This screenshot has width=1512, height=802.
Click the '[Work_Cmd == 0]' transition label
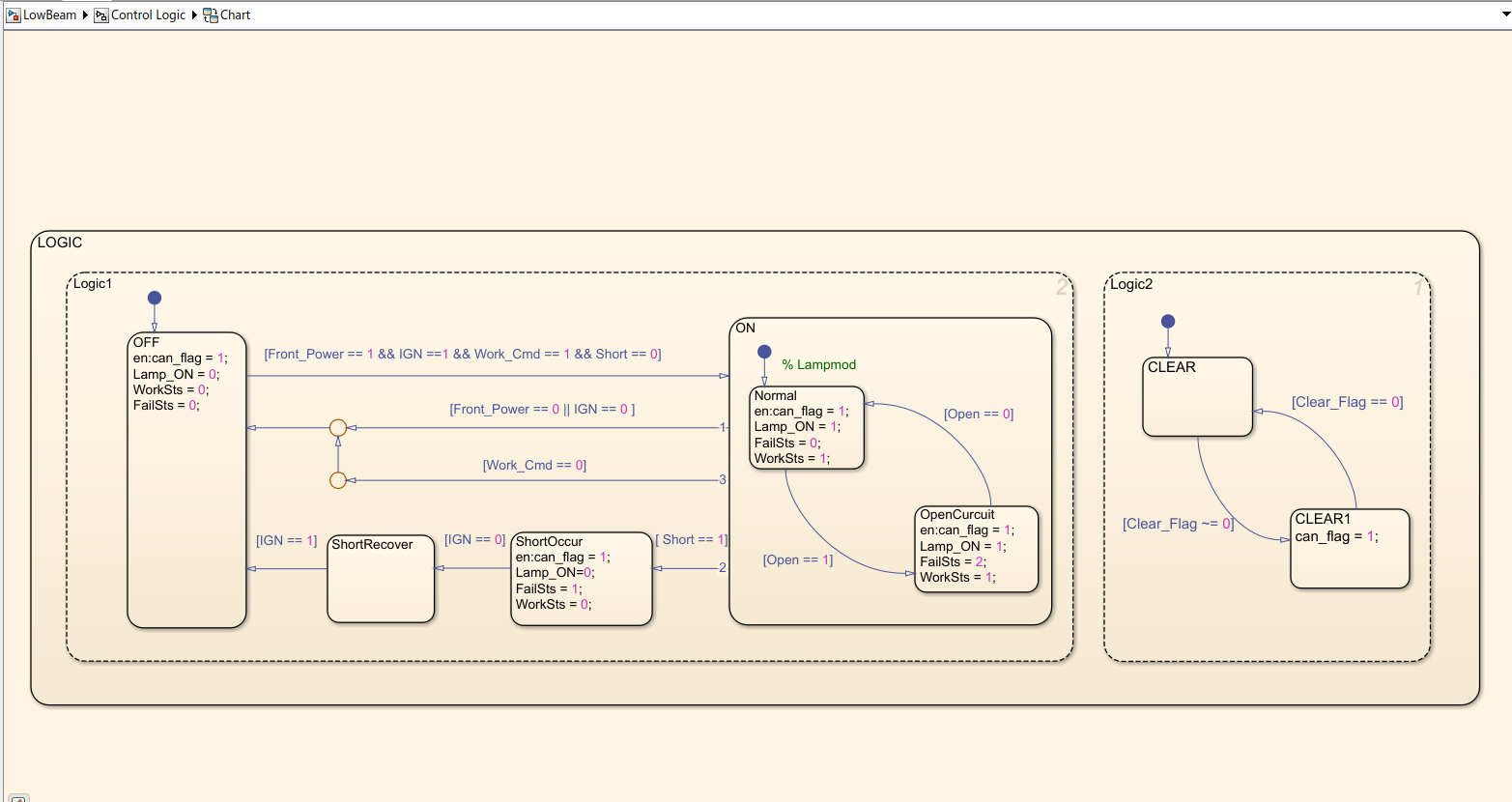click(x=534, y=466)
